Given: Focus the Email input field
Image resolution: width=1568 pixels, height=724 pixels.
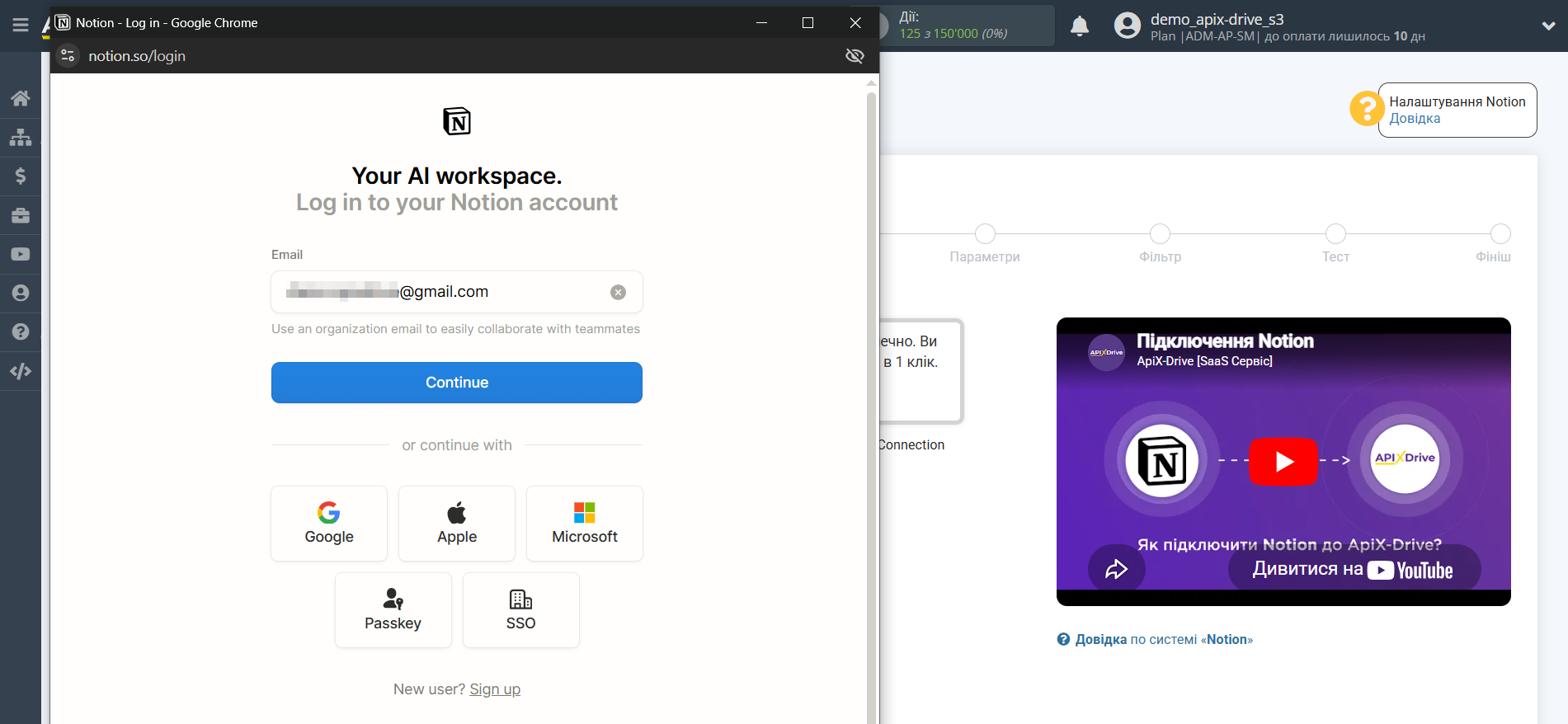Looking at the screenshot, I should (457, 292).
